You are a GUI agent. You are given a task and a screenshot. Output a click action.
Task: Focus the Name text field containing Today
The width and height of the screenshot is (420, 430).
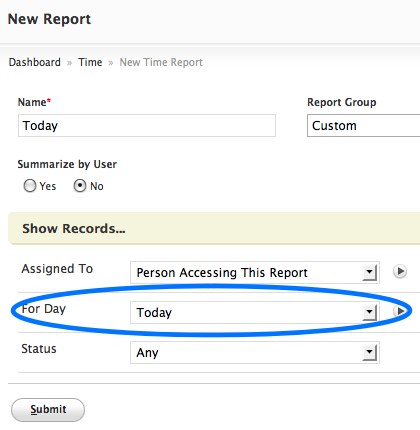pos(147,126)
